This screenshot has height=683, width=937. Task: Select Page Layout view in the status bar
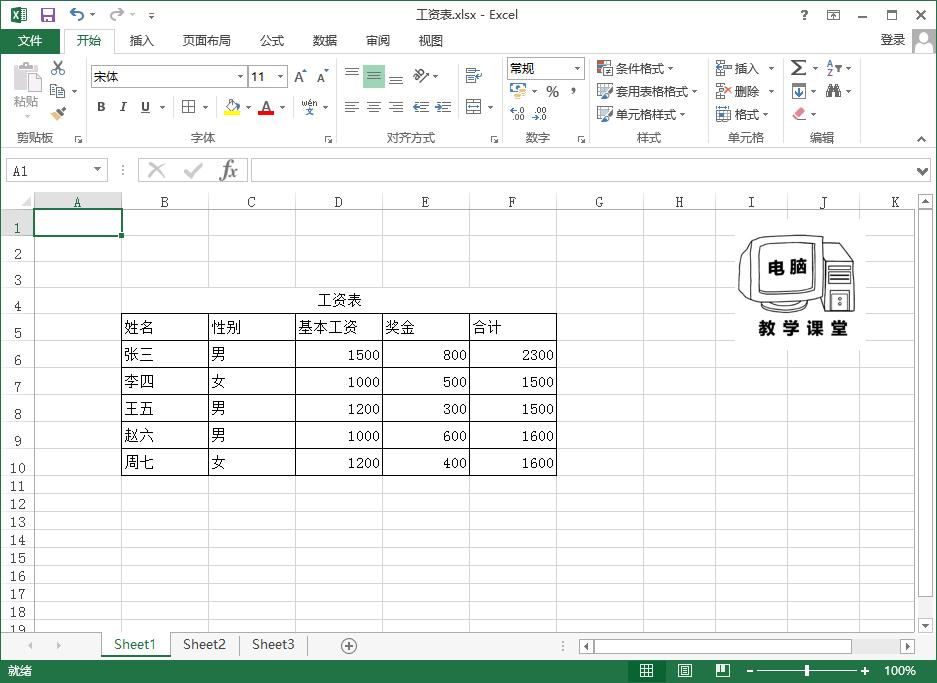coord(684,670)
